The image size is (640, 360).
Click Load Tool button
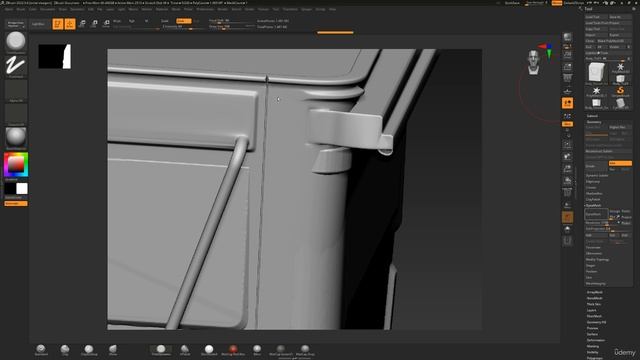point(596,17)
